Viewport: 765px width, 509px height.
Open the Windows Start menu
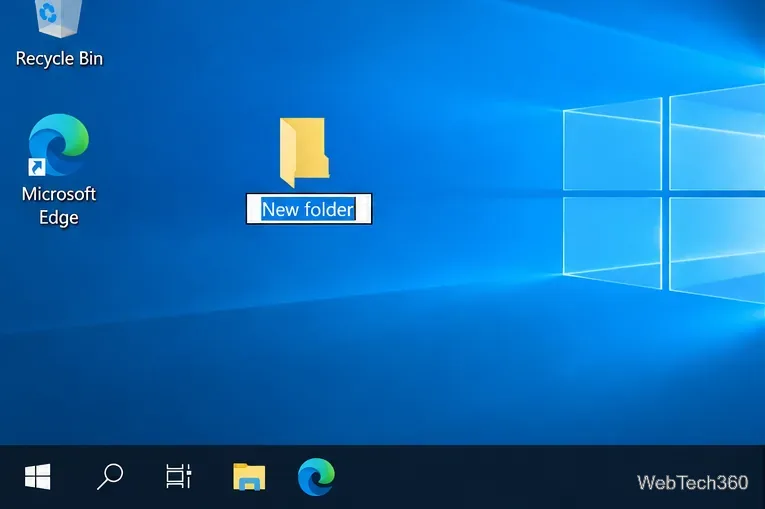(38, 477)
